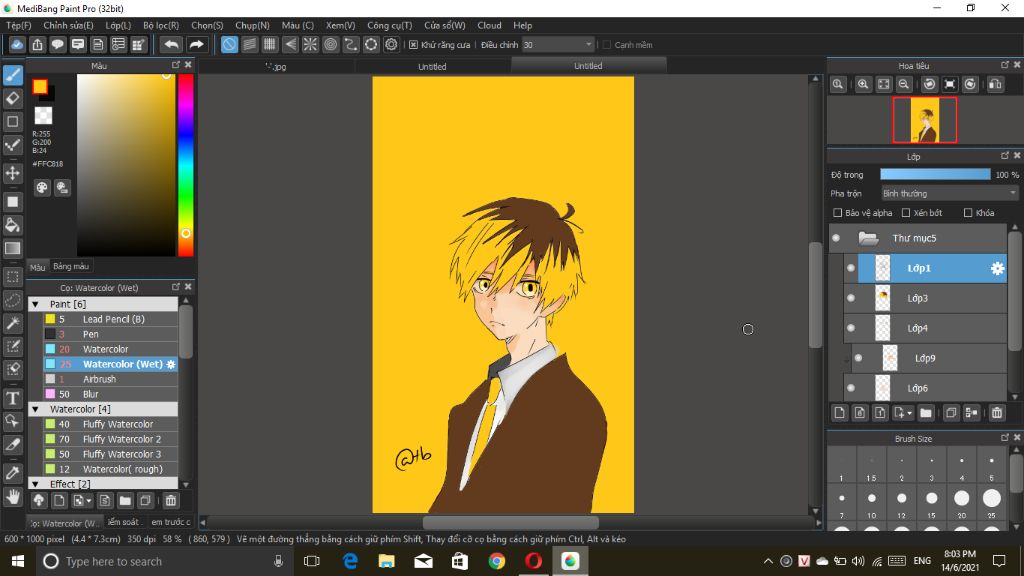Screen dimensions: 1024x576
Task: Turn off snap guide icon
Action: point(229,44)
